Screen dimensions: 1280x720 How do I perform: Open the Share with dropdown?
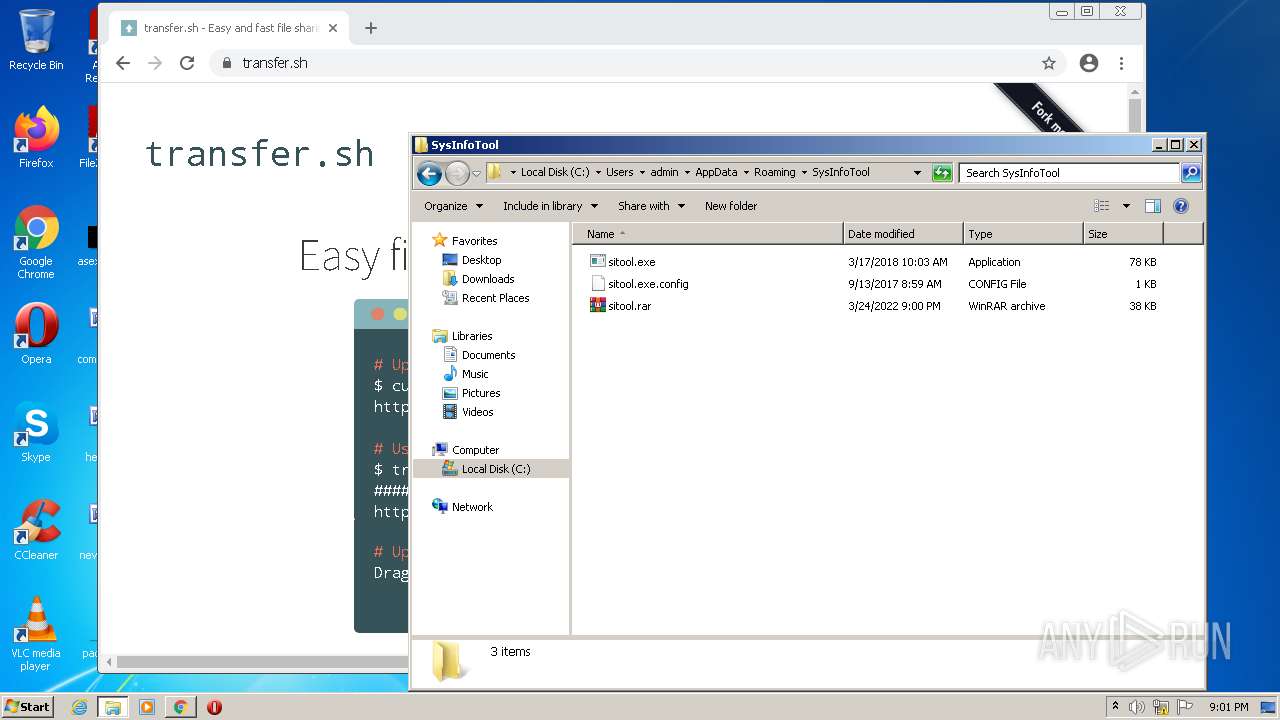click(x=651, y=206)
